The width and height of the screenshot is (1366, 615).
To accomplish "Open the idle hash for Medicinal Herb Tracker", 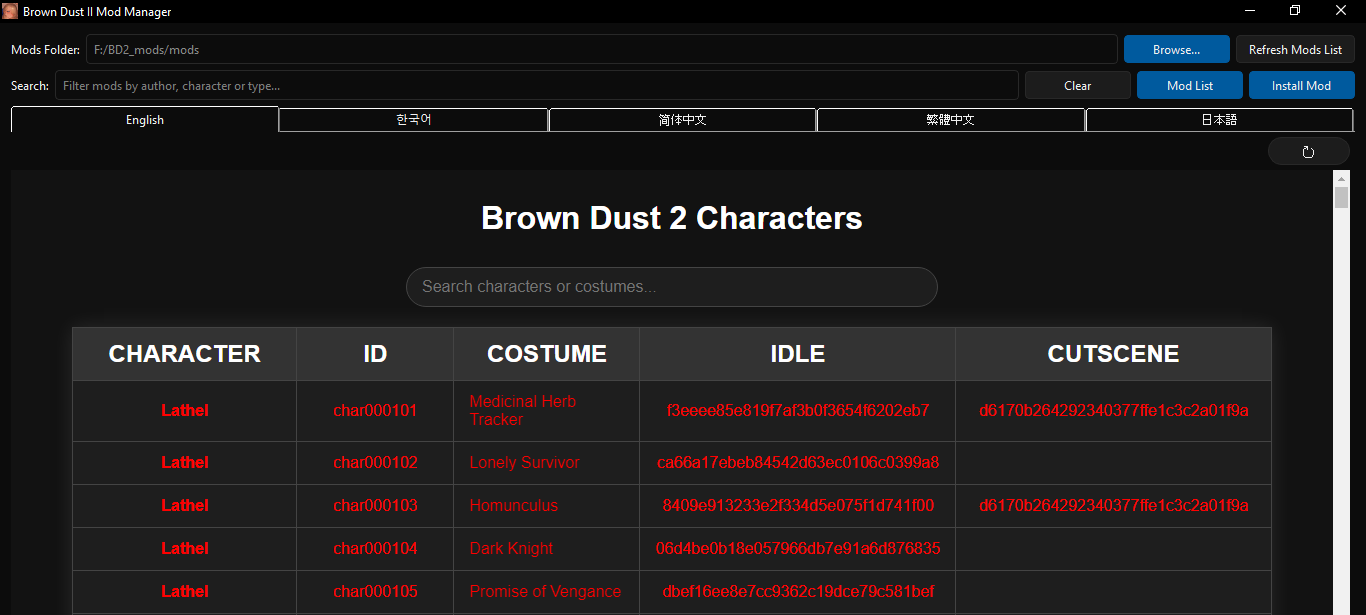I will tap(797, 410).
